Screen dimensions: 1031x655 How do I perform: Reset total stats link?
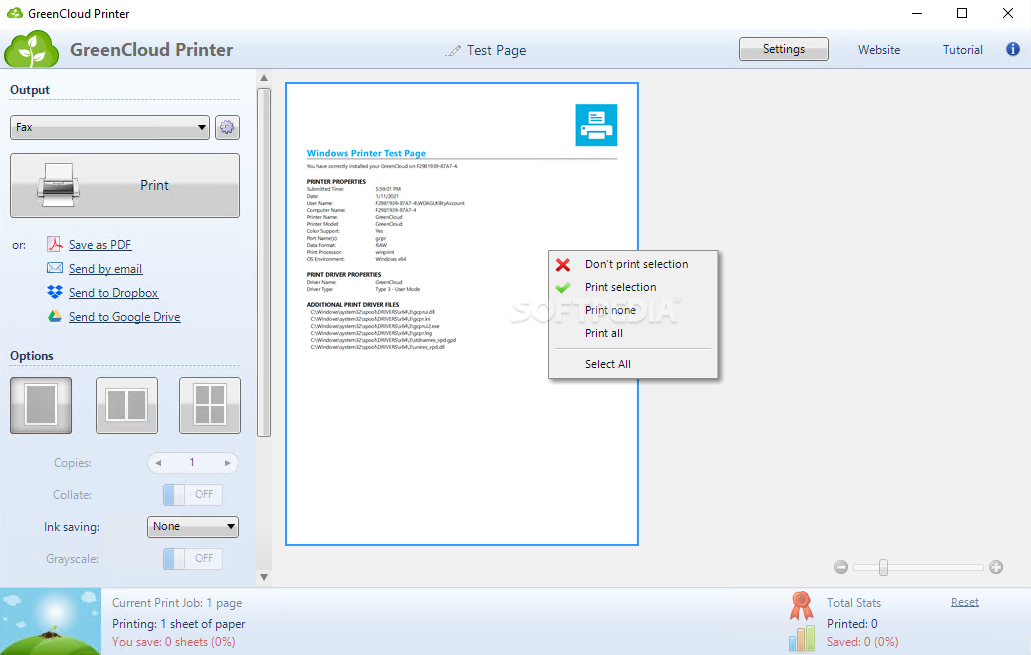click(965, 602)
